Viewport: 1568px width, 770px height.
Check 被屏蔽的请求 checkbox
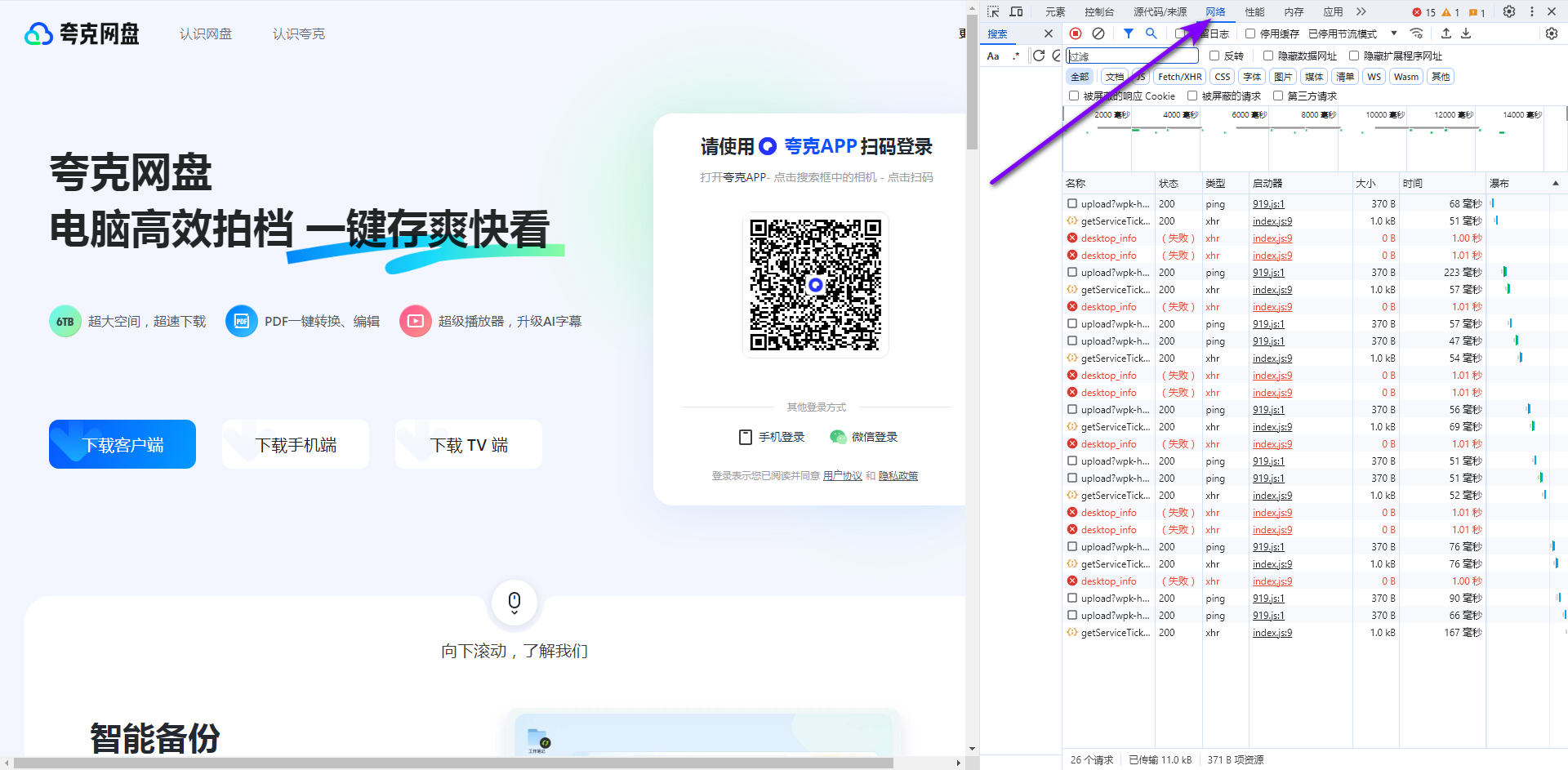point(1192,96)
